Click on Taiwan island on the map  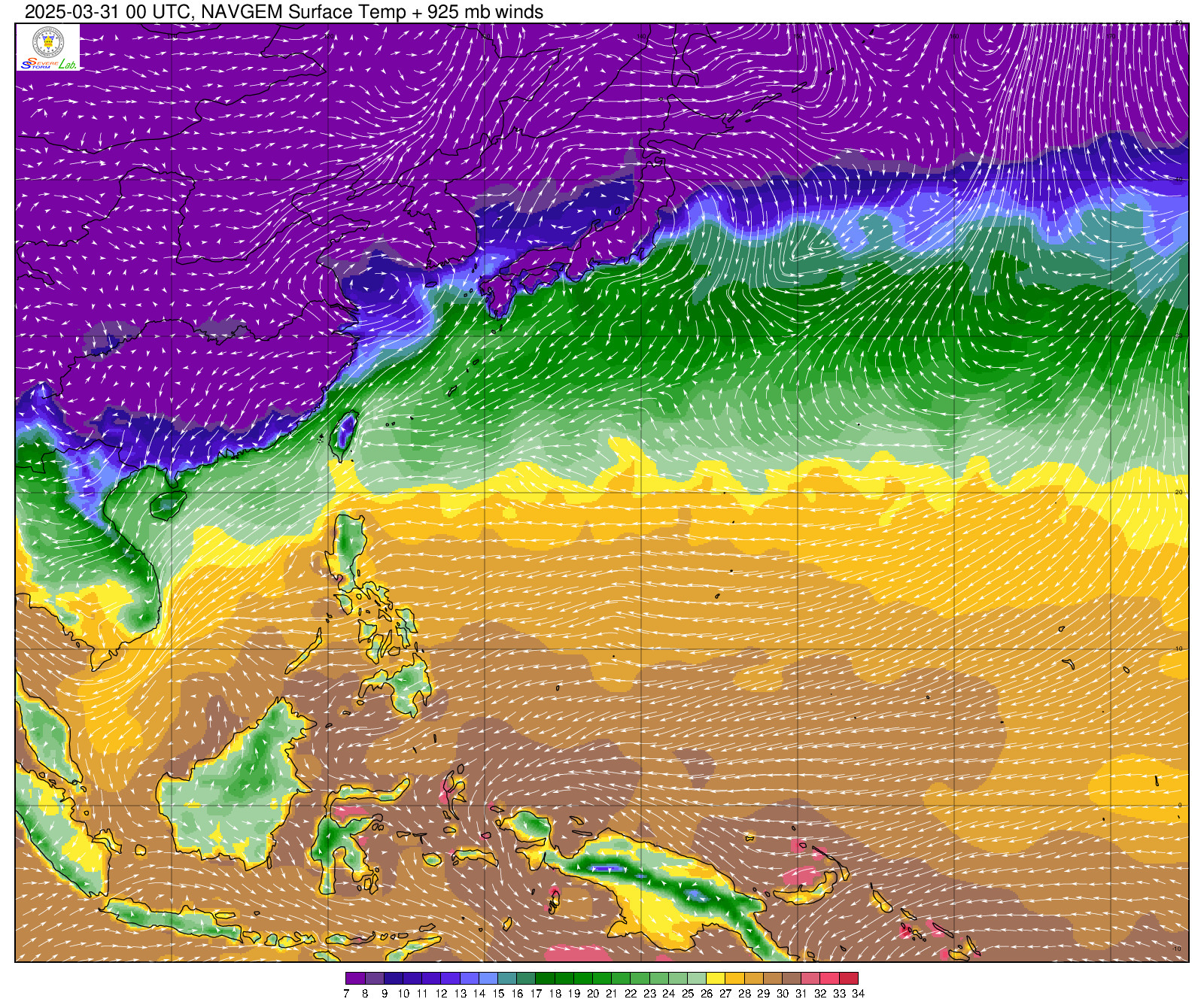pyautogui.click(x=344, y=435)
